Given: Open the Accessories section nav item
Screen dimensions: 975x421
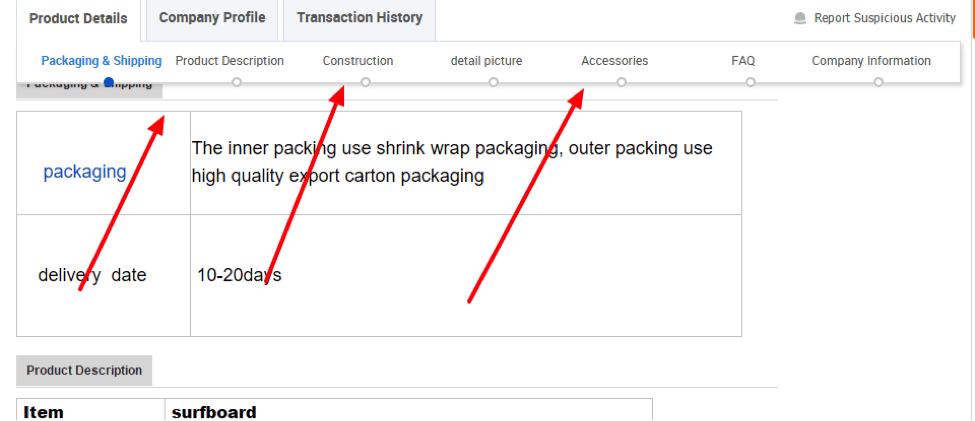Looking at the screenshot, I should (x=614, y=61).
